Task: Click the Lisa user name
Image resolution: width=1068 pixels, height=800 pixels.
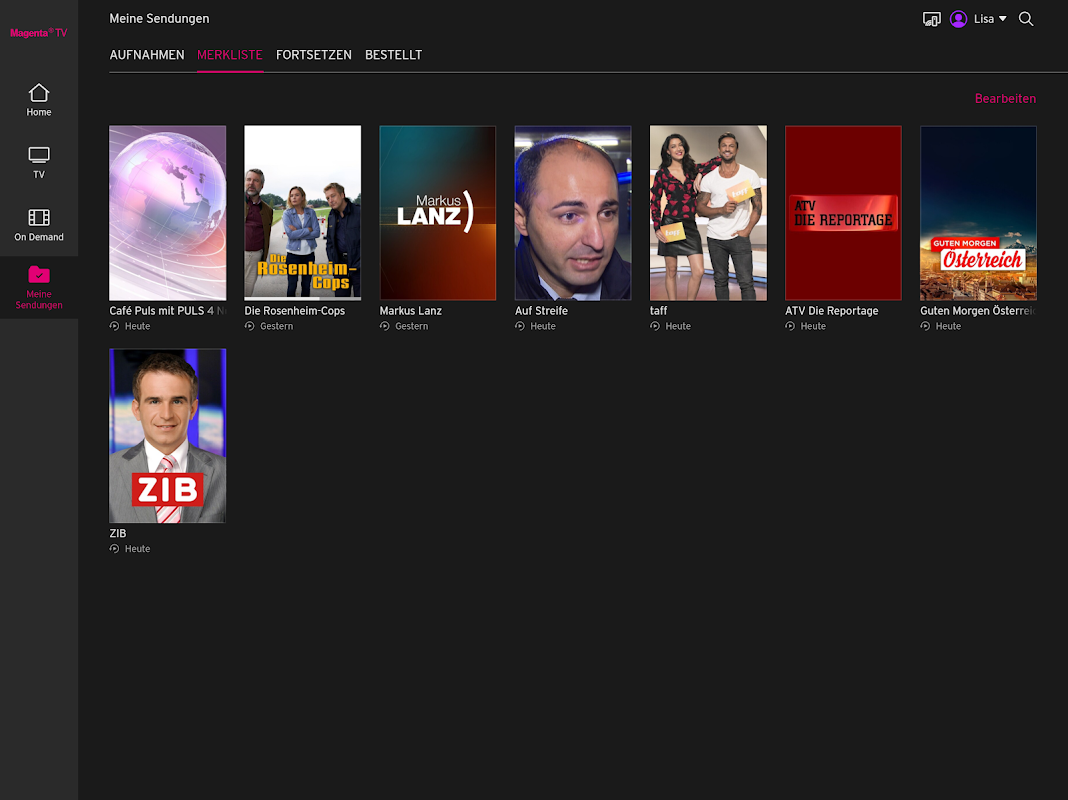Action: (984, 19)
